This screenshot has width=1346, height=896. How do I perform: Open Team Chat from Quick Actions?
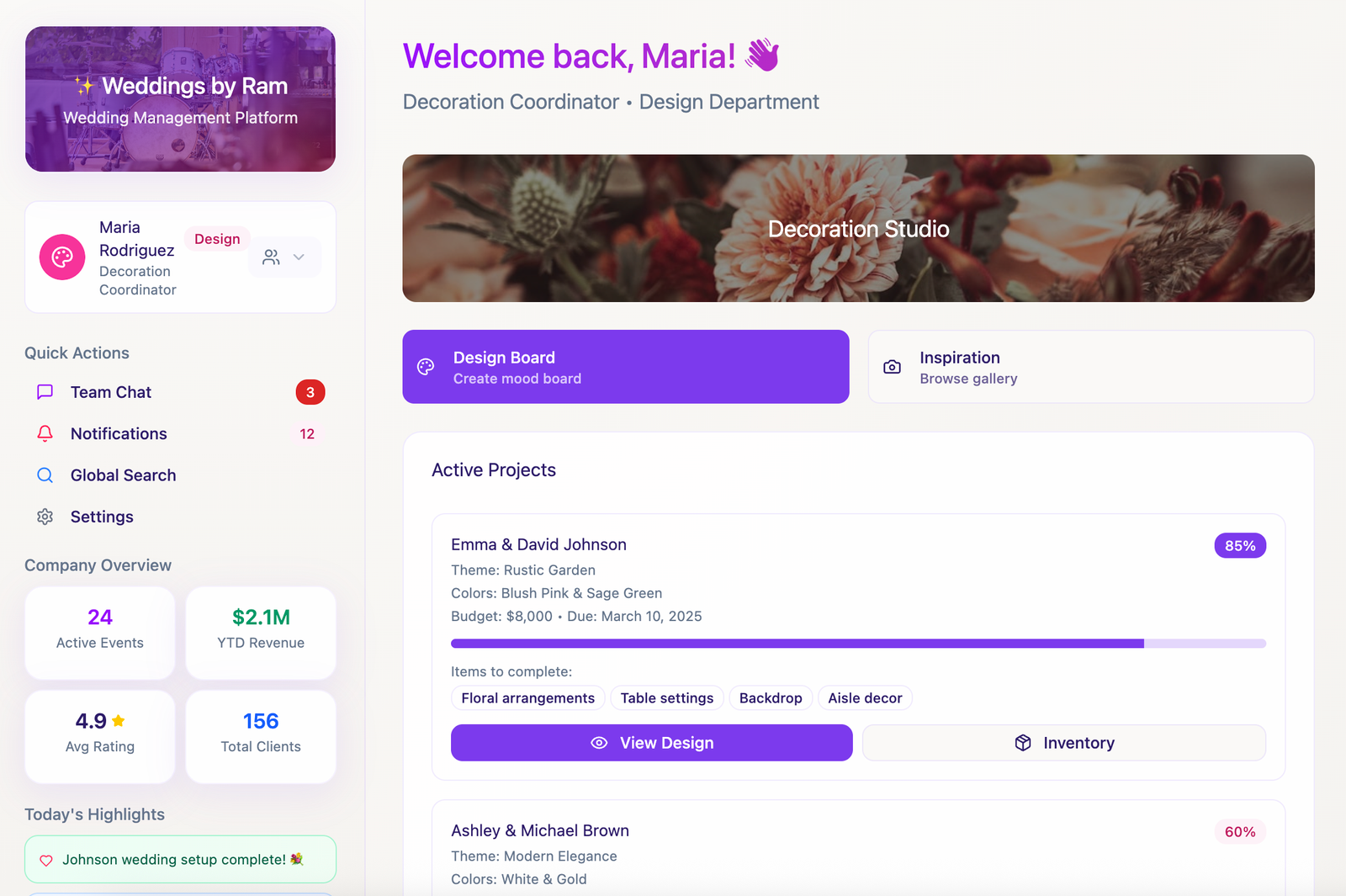coord(111,392)
